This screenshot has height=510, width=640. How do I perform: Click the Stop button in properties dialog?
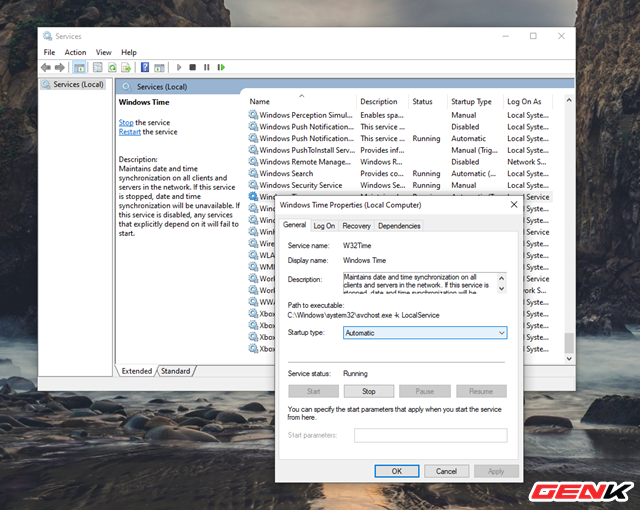(369, 391)
